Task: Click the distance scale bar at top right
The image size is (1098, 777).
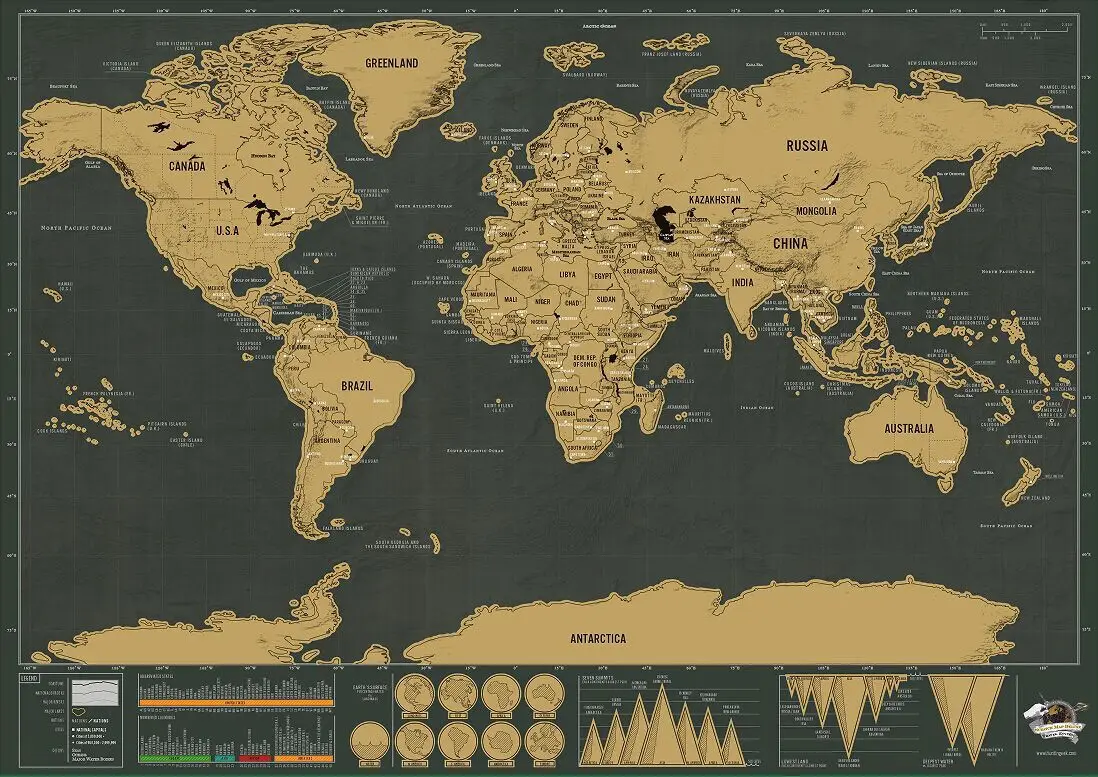Action: (1026, 31)
